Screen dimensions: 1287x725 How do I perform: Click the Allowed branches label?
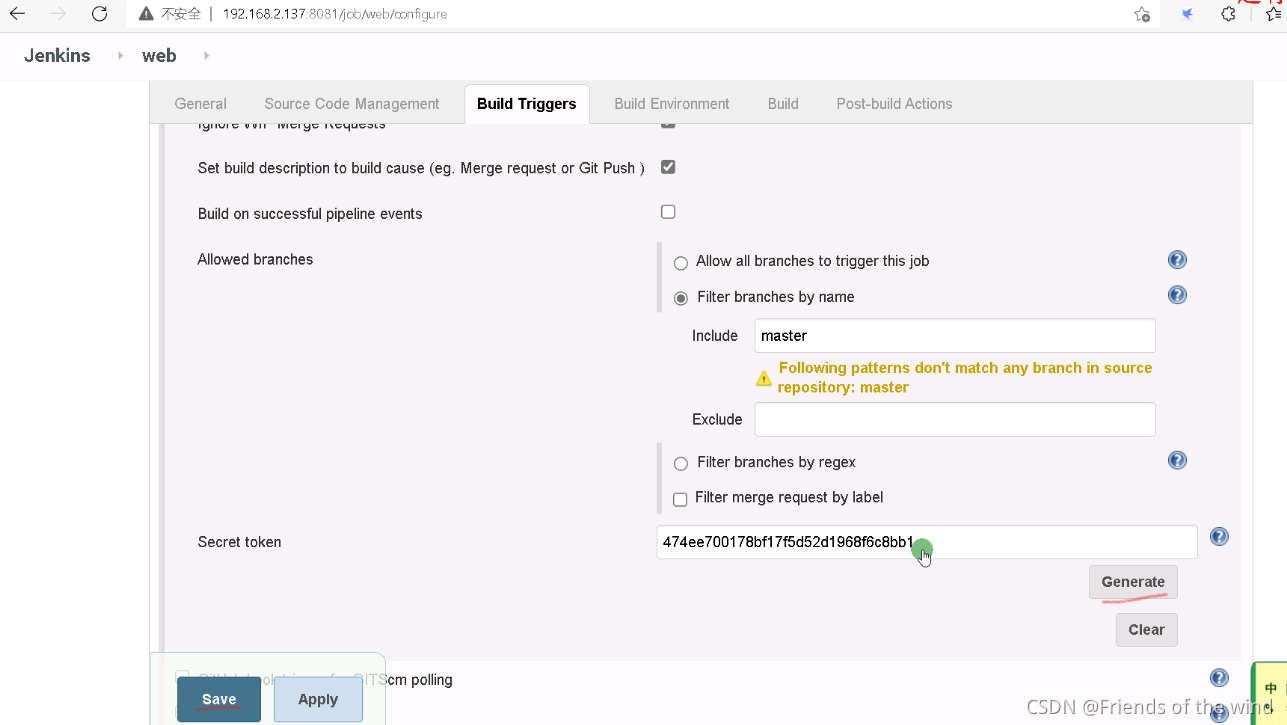click(x=255, y=259)
